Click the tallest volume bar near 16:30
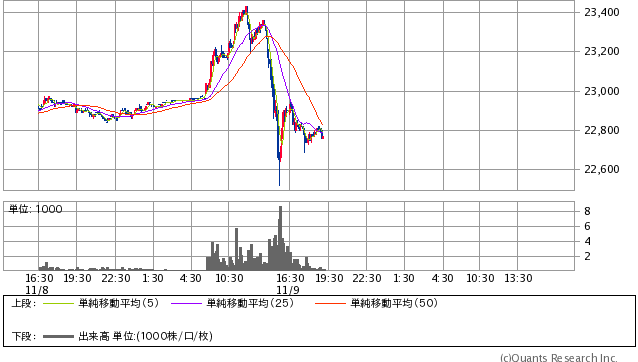Image resolution: width=638 pixels, height=362 pixels. click(x=280, y=238)
